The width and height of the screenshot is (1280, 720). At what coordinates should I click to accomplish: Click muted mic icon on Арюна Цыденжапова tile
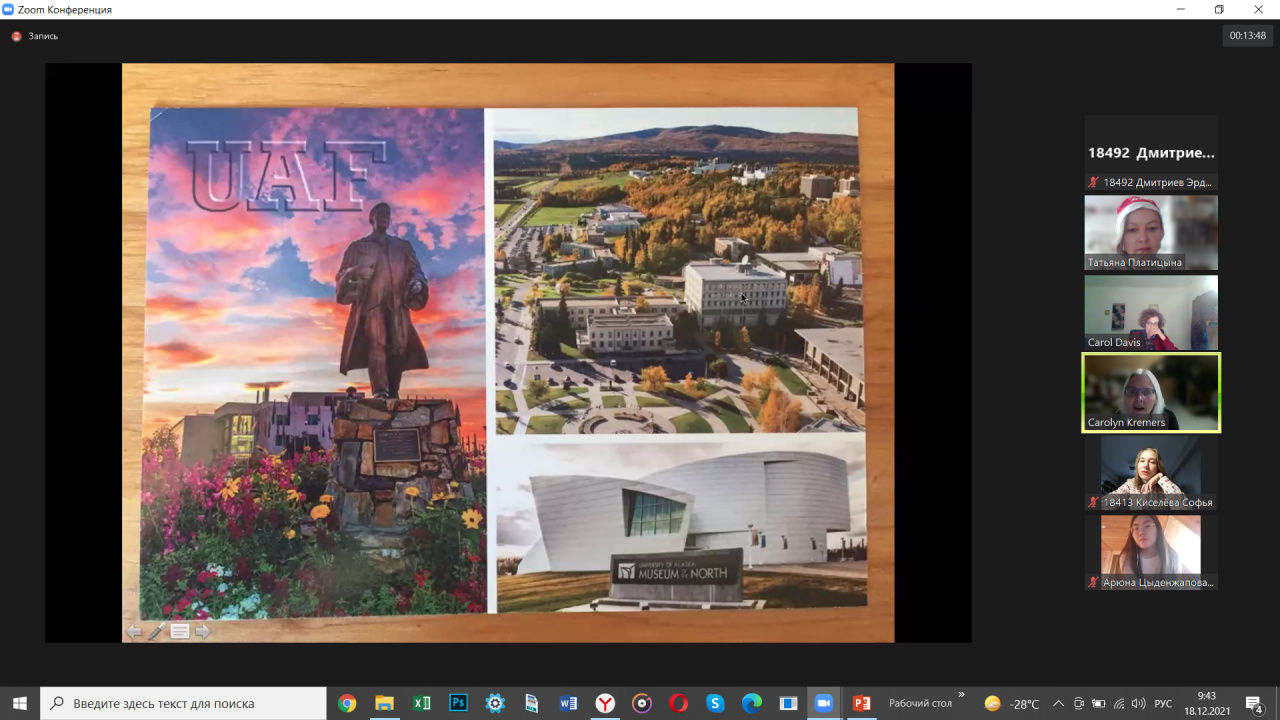point(1094,582)
